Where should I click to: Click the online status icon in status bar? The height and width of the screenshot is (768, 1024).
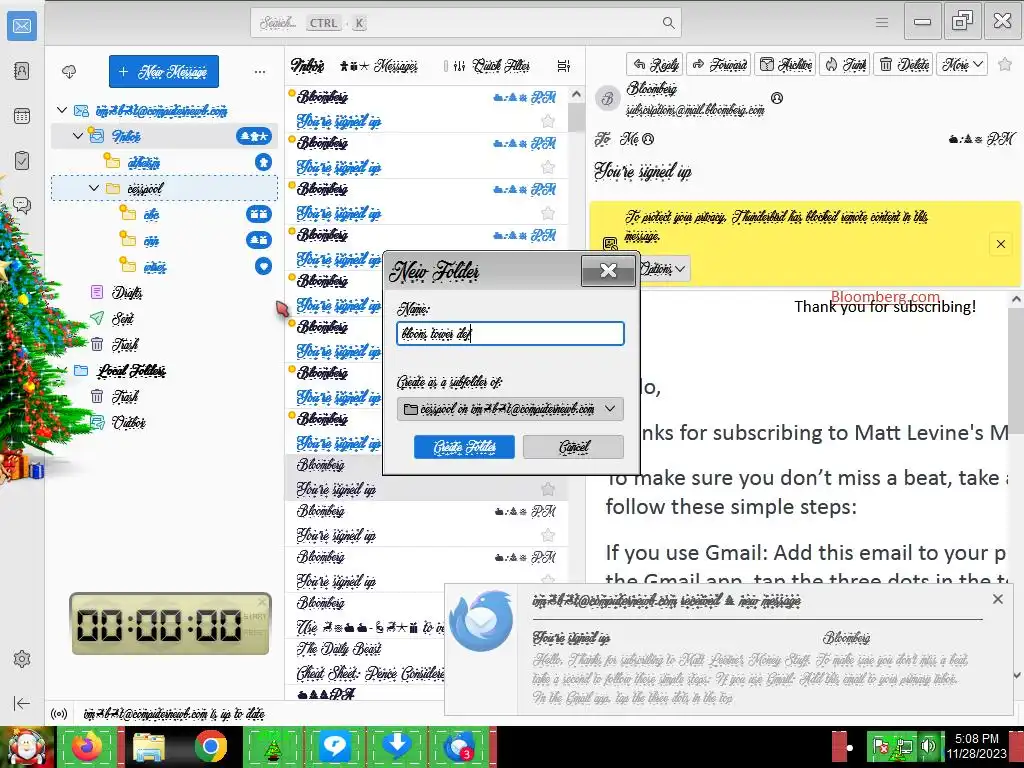click(59, 714)
